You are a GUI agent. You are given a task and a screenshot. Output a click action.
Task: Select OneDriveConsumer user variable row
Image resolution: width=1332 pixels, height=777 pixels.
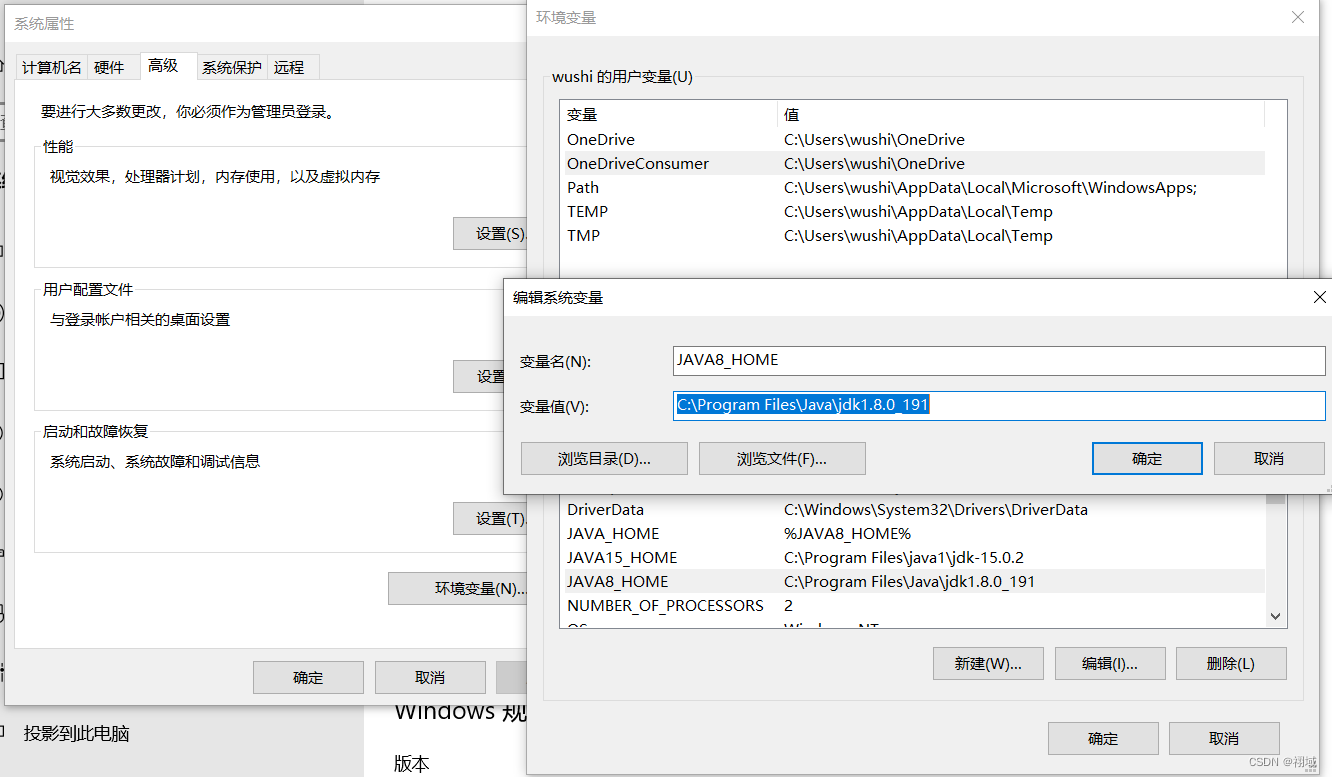[912, 164]
